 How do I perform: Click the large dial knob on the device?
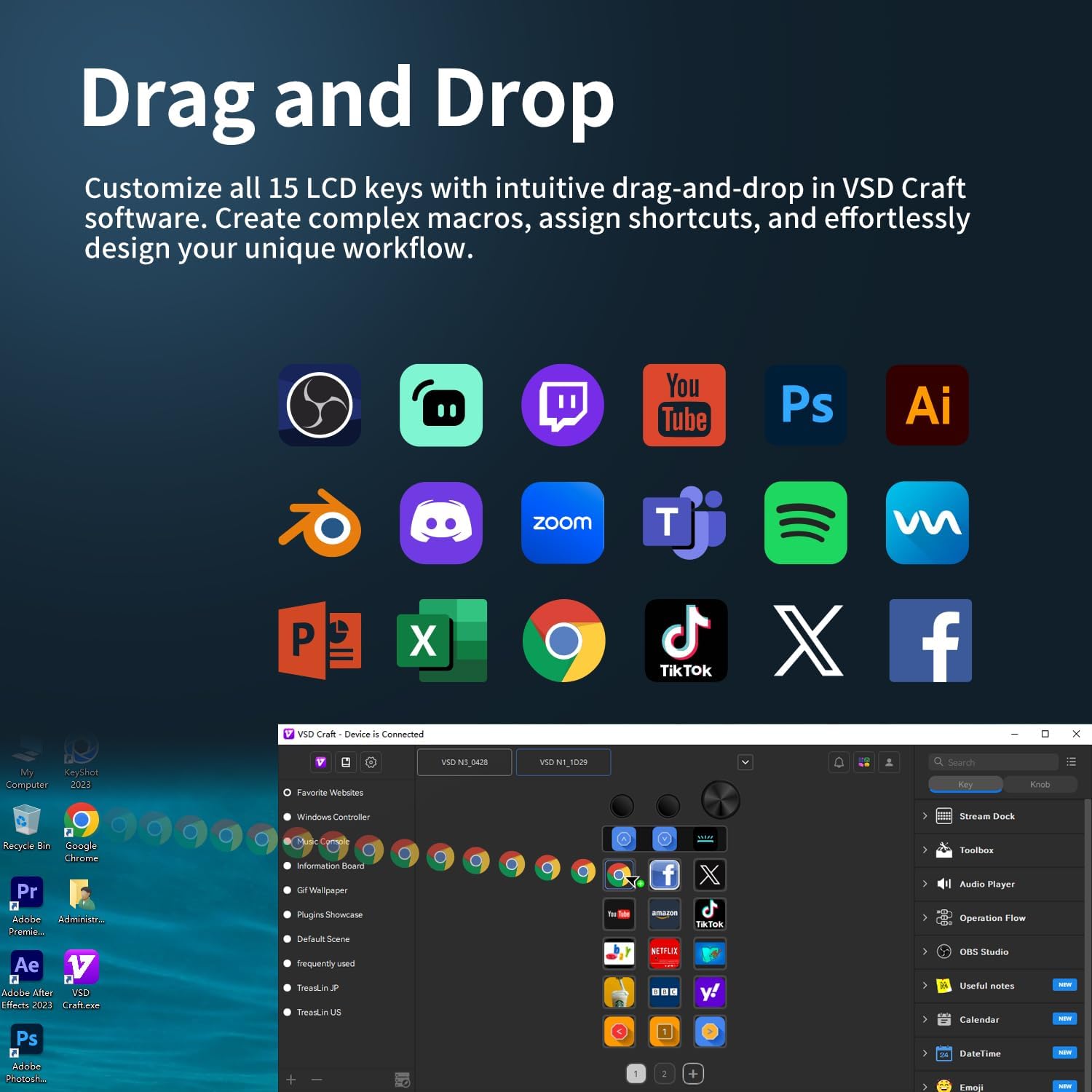[x=720, y=800]
